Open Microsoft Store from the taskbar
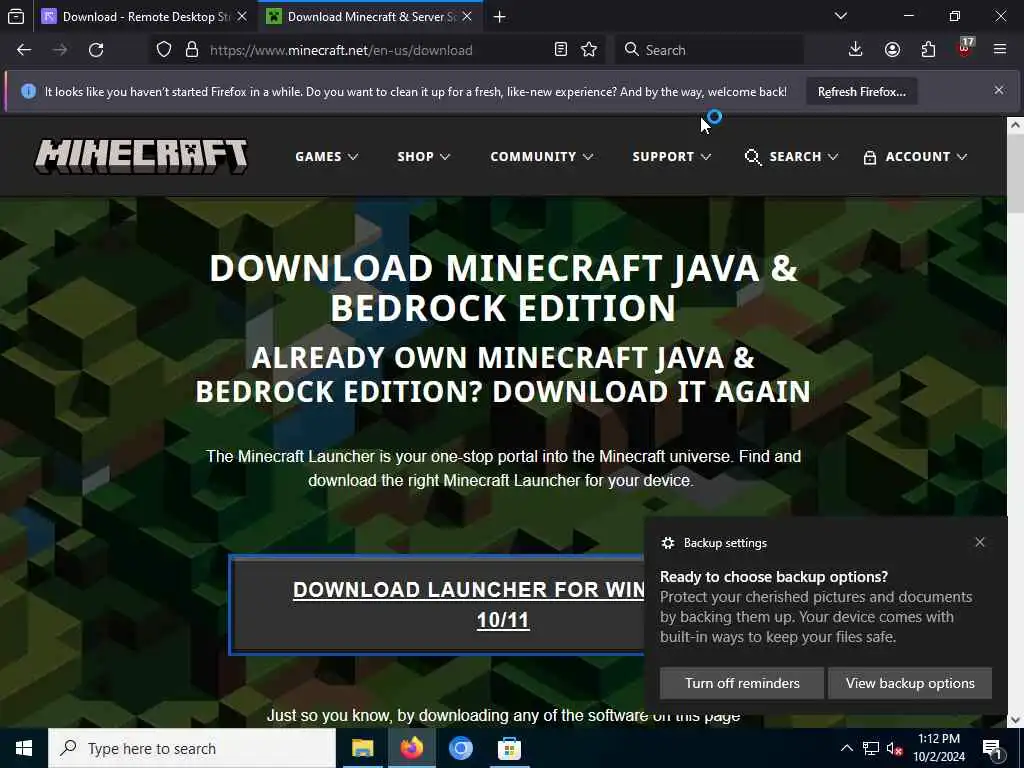This screenshot has width=1024, height=768. [x=509, y=748]
